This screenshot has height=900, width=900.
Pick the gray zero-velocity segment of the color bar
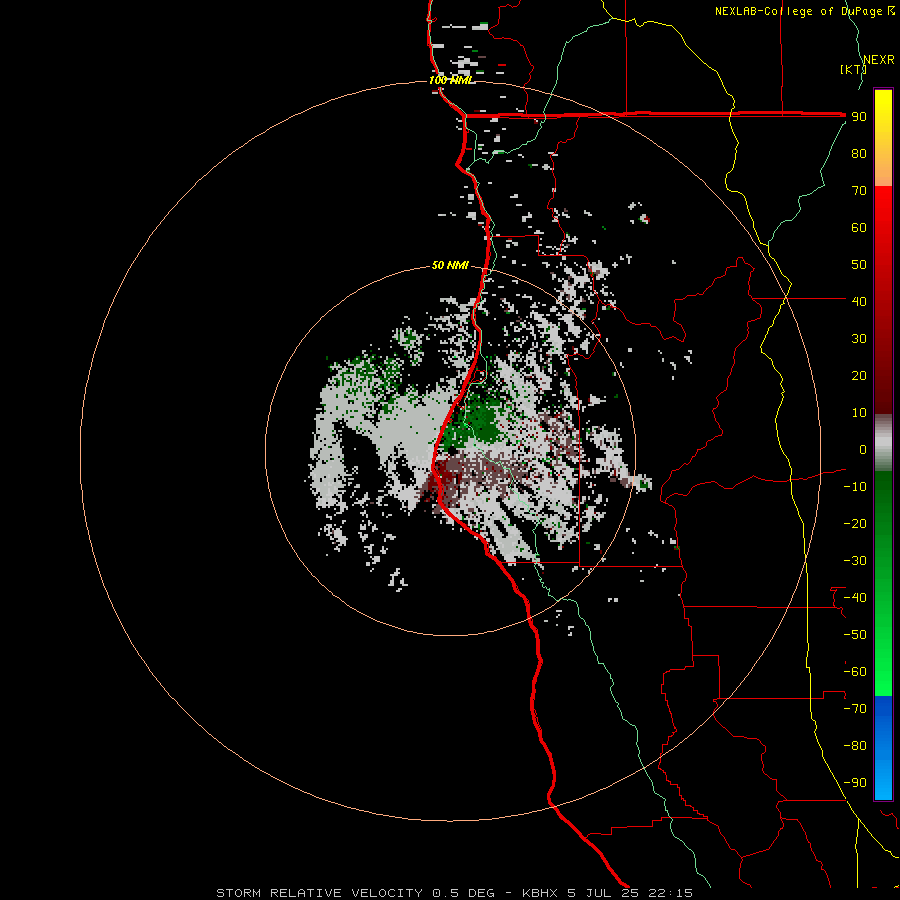click(883, 443)
